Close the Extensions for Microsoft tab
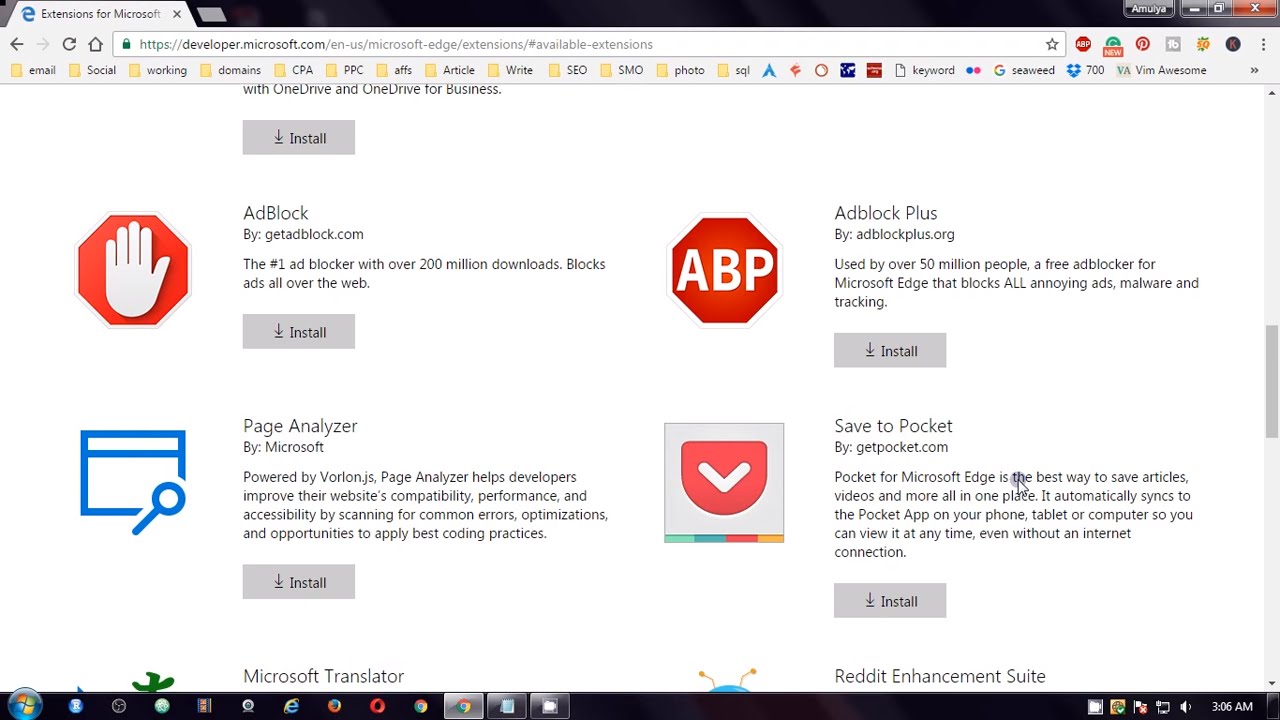Image resolution: width=1280 pixels, height=720 pixels. pyautogui.click(x=177, y=14)
